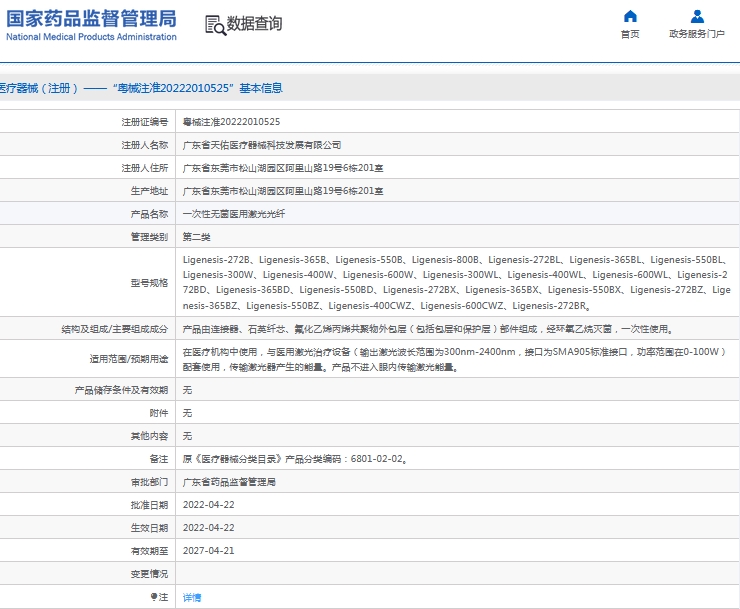Click the management category value 第二类

coord(196,237)
